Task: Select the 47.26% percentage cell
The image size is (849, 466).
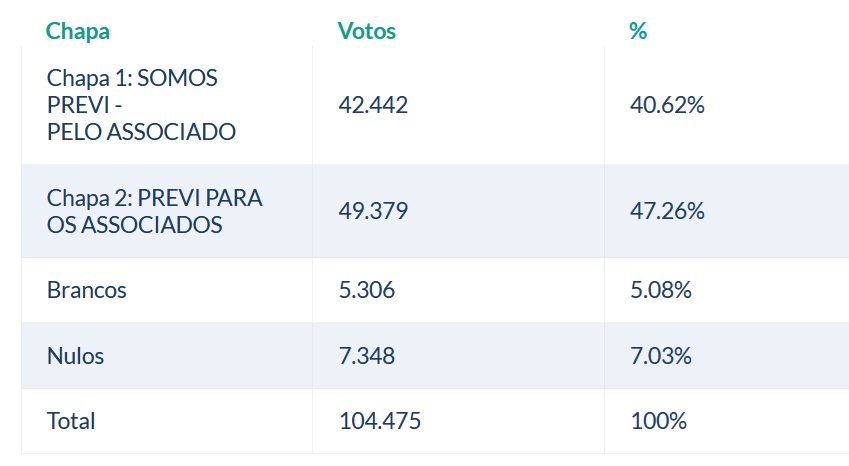Action: click(x=668, y=211)
